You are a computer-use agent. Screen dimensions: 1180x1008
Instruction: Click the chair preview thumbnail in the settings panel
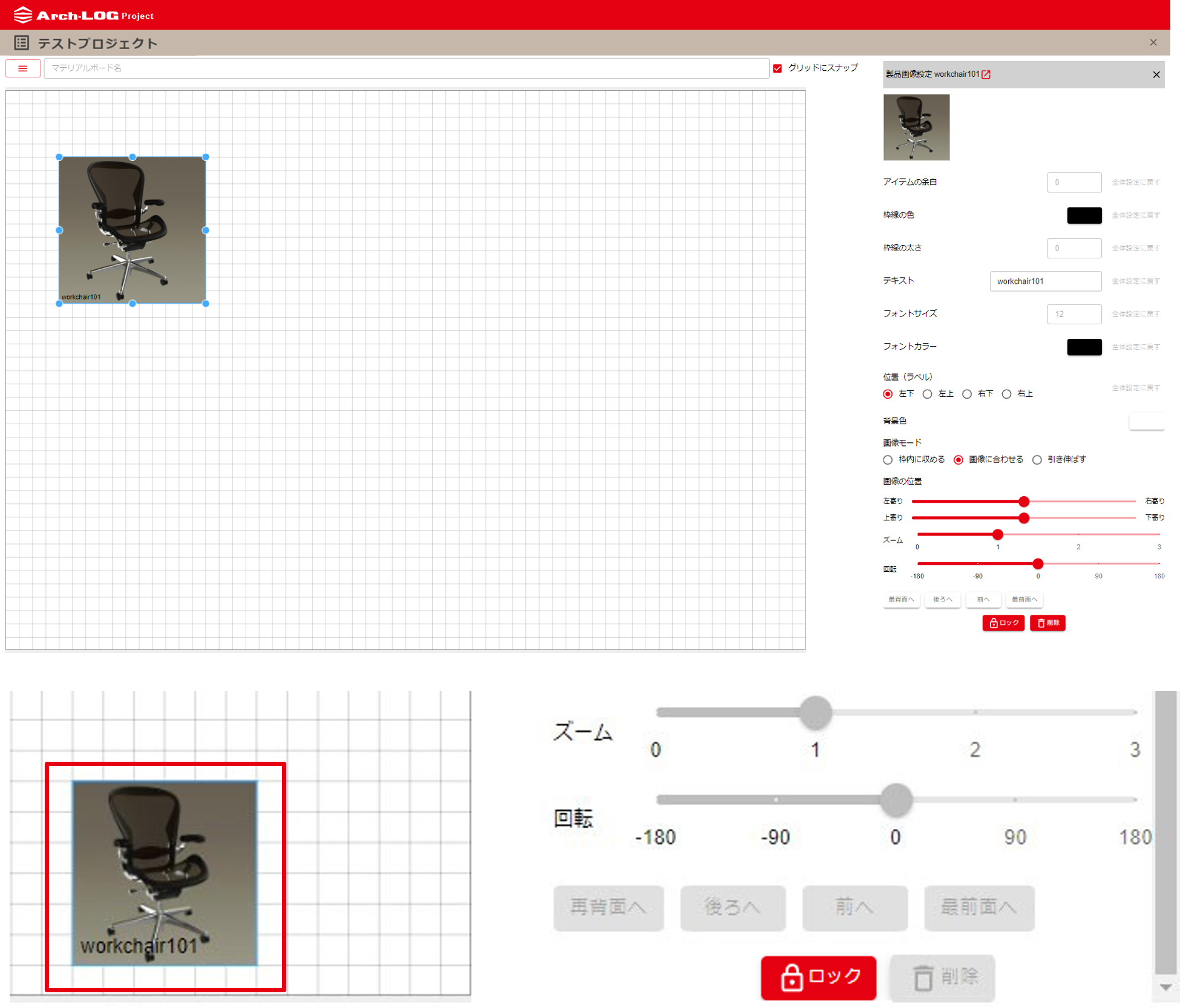click(x=916, y=127)
